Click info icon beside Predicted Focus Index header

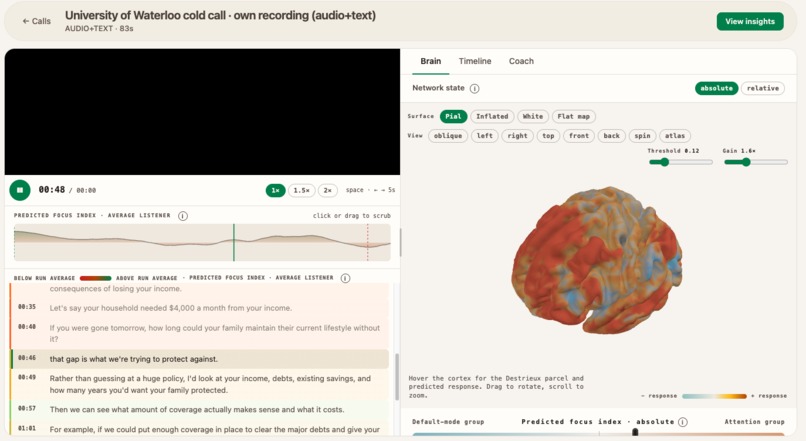pos(182,216)
